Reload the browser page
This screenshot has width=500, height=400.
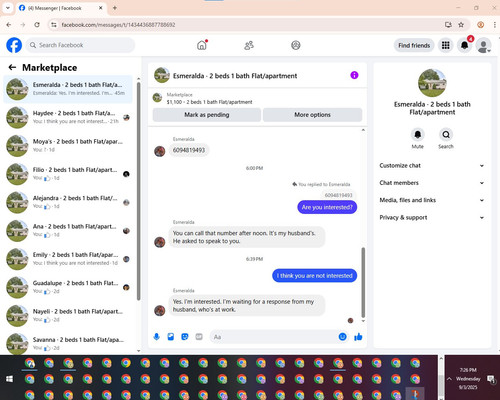37,25
